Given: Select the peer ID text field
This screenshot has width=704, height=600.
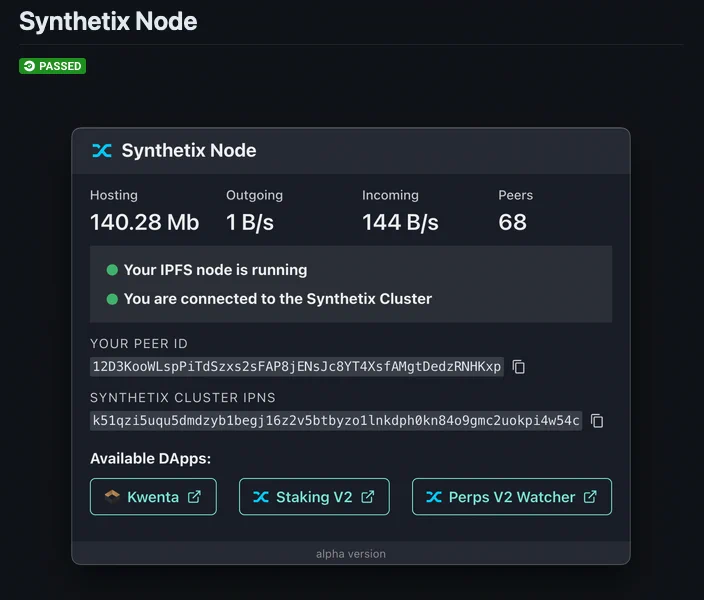Looking at the screenshot, I should pos(297,367).
